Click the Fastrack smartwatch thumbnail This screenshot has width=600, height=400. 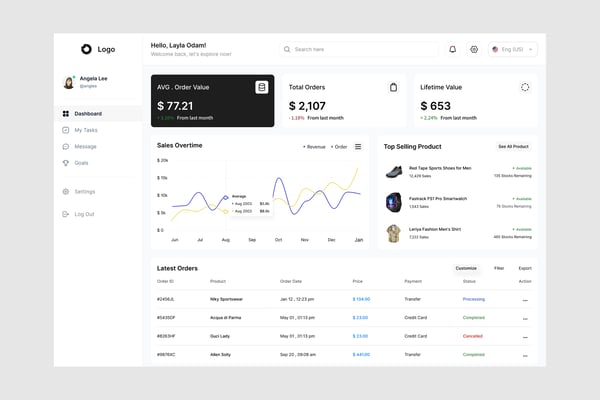[x=394, y=202]
